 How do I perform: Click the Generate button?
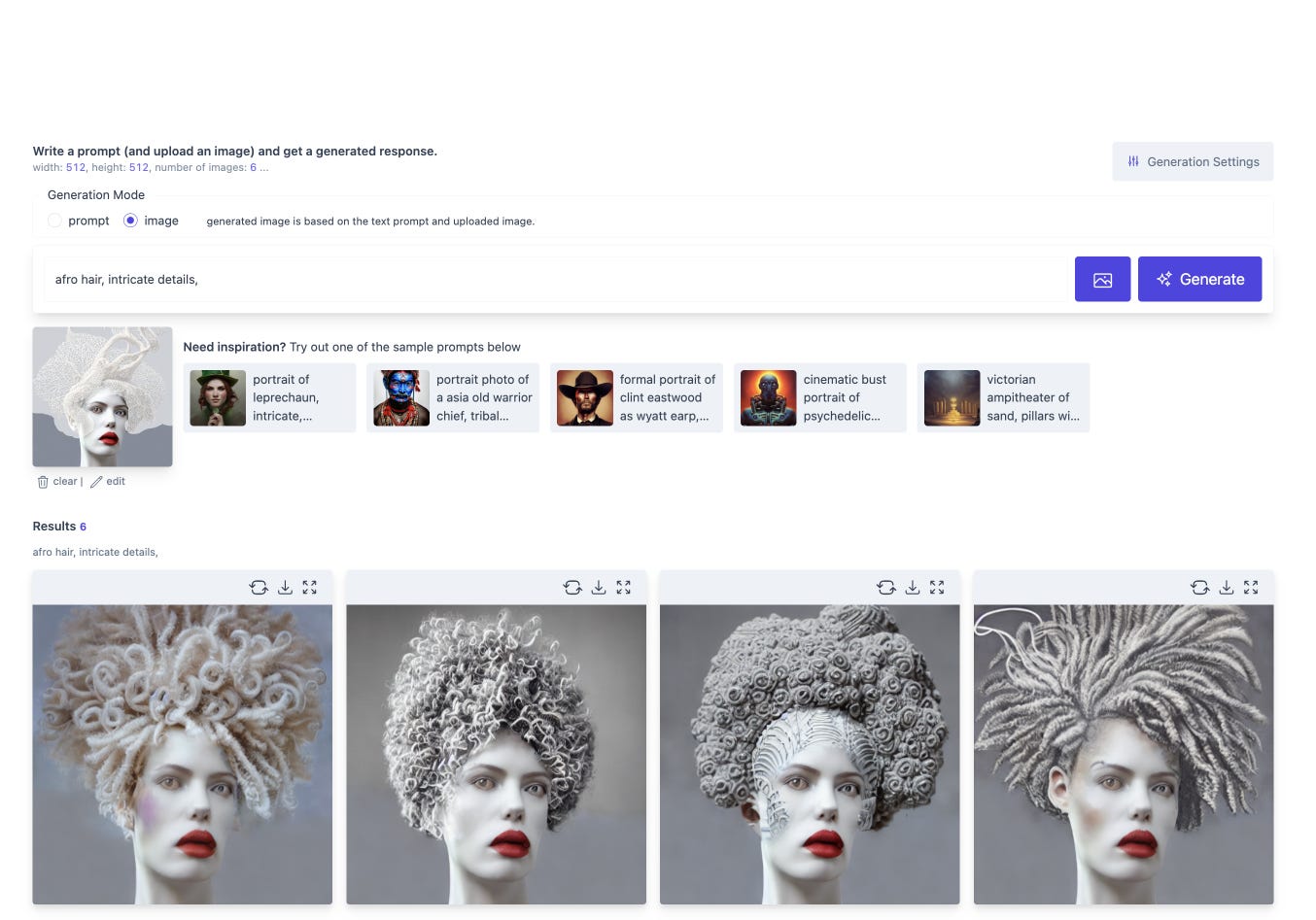pos(1199,279)
